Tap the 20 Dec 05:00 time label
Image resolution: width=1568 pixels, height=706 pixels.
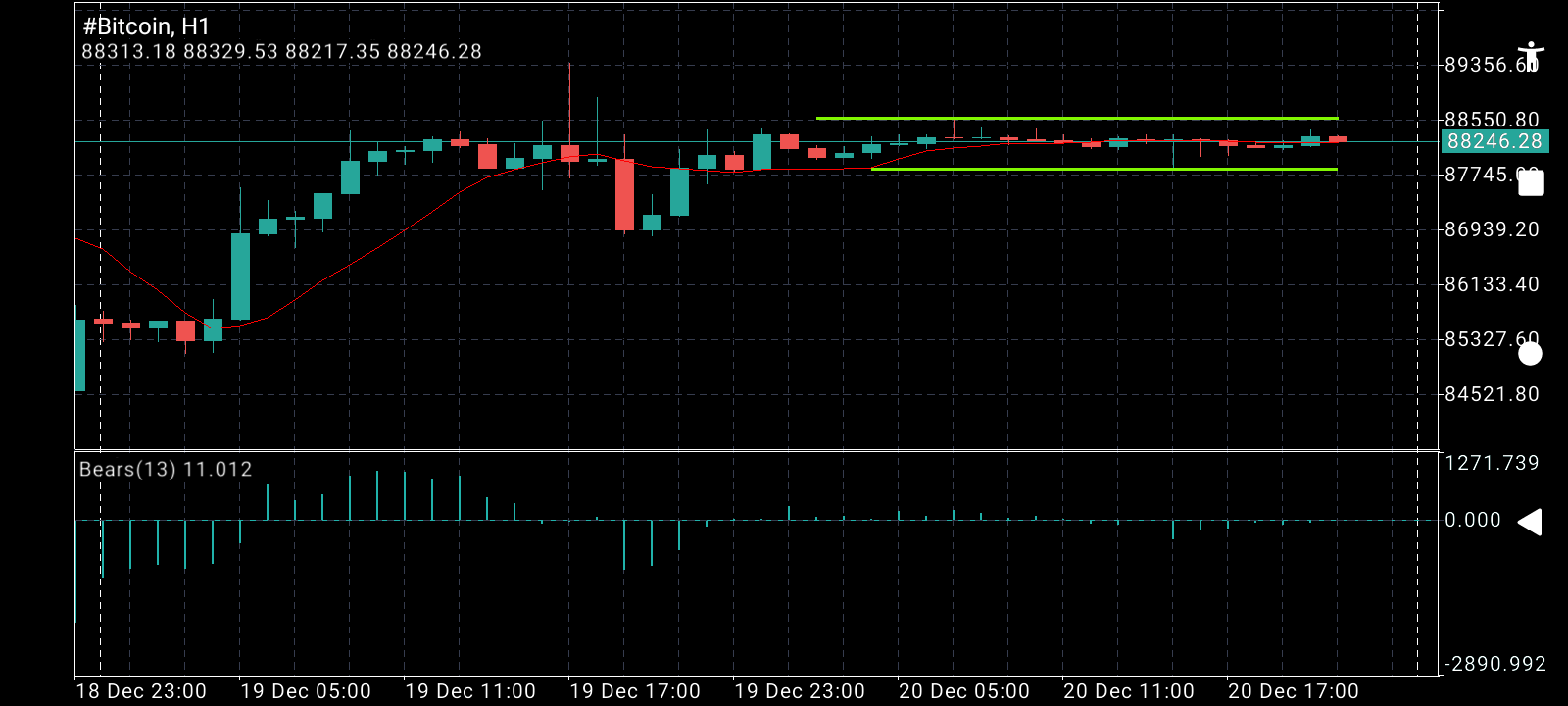tap(964, 691)
